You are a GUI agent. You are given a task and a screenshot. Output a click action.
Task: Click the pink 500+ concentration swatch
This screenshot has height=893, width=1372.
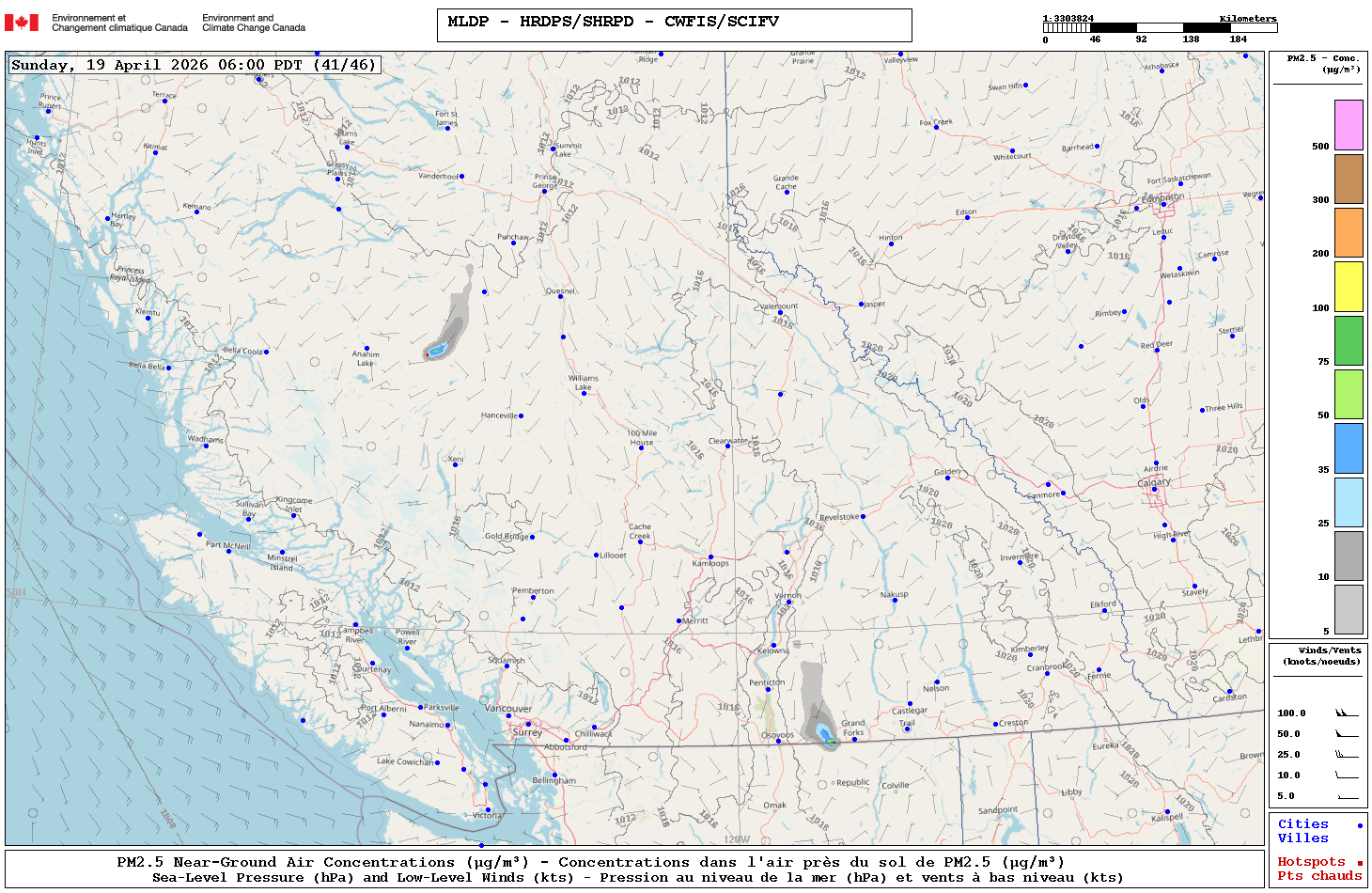1349,125
